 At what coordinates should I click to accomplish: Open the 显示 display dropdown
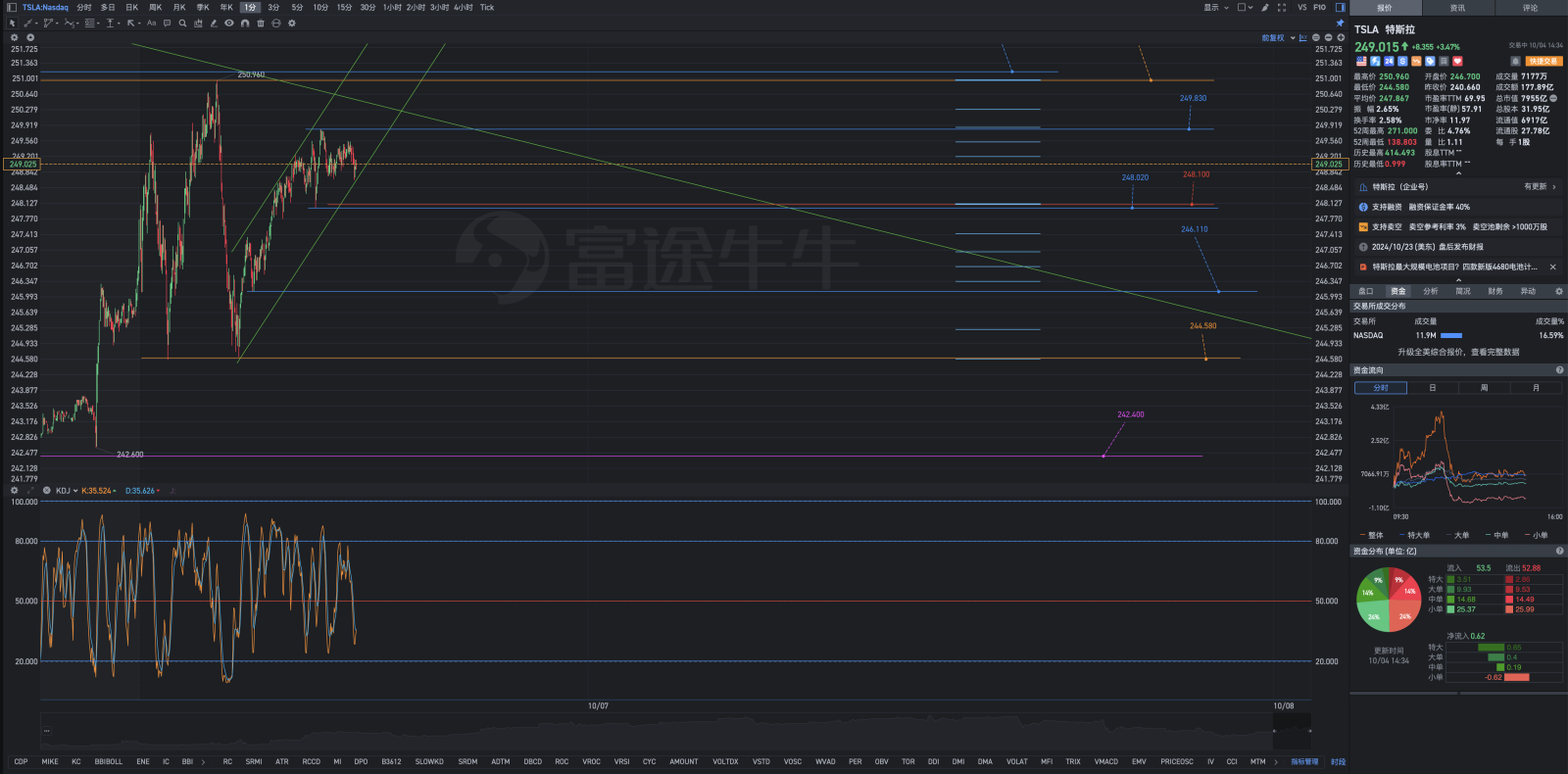tap(1216, 8)
